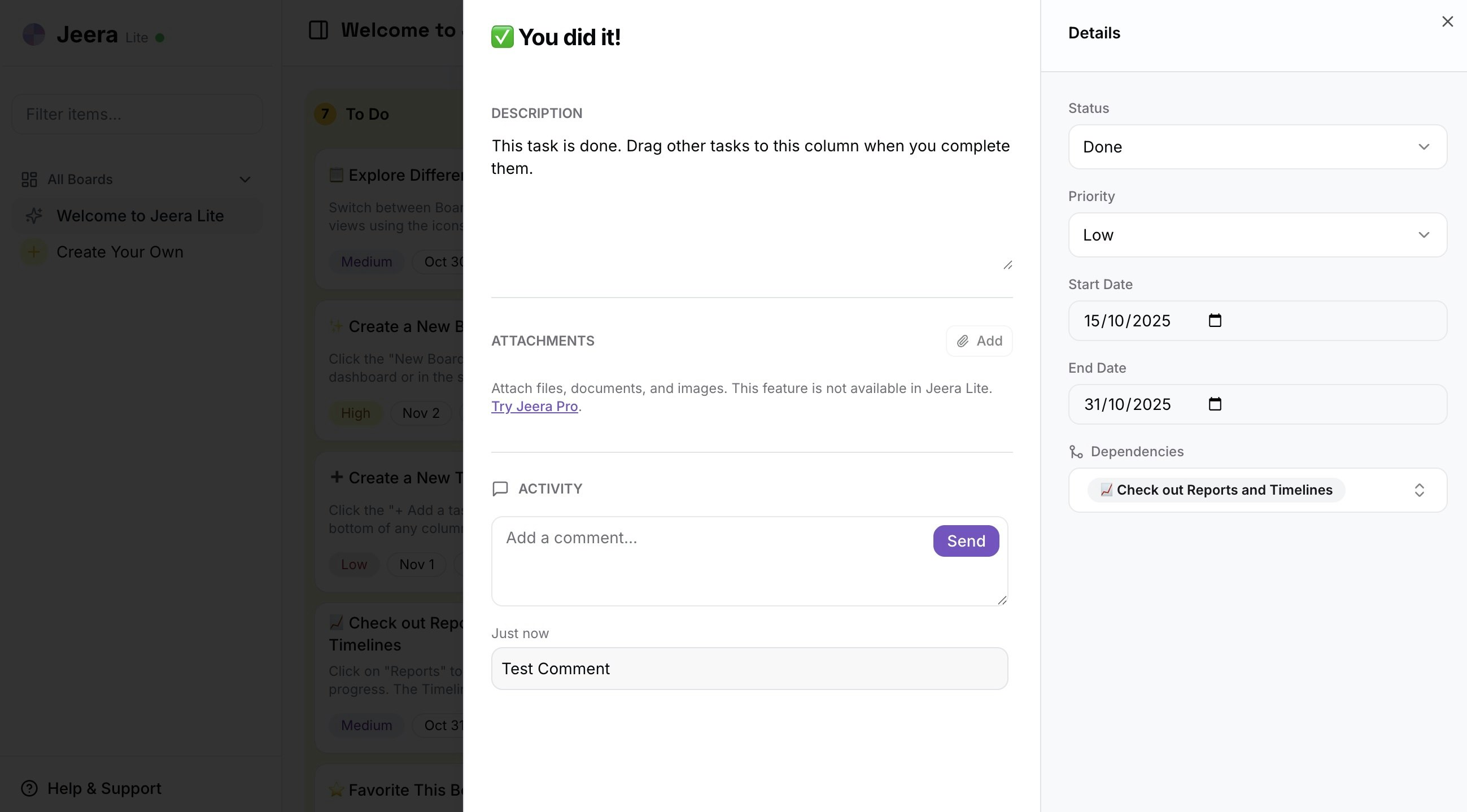The width and height of the screenshot is (1467, 812).
Task: Click the sparkle icon beside Welcome to Jeera Lite
Action: [34, 216]
